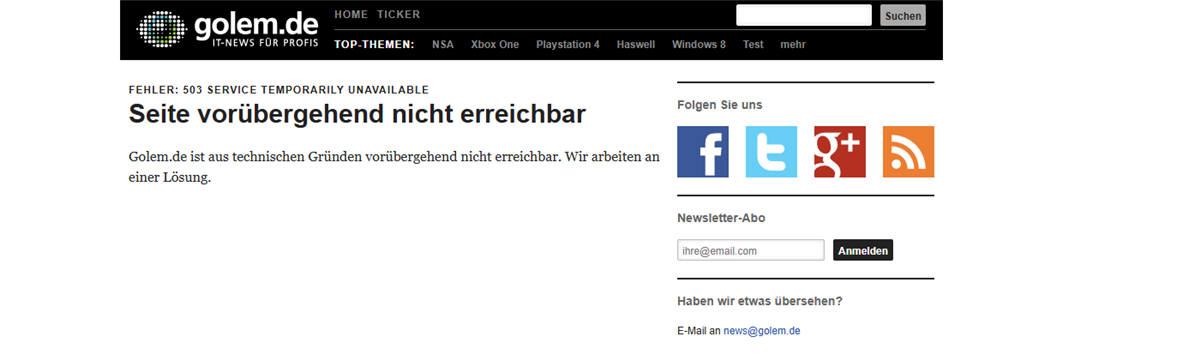Image resolution: width=1200 pixels, height=360 pixels.
Task: Select the Windows 8 top theme
Action: 699,45
